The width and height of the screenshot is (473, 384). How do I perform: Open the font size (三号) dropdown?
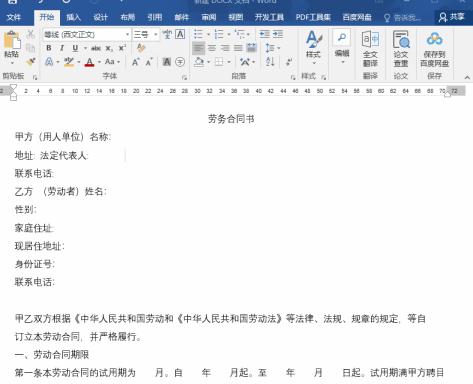pyautogui.click(x=155, y=35)
